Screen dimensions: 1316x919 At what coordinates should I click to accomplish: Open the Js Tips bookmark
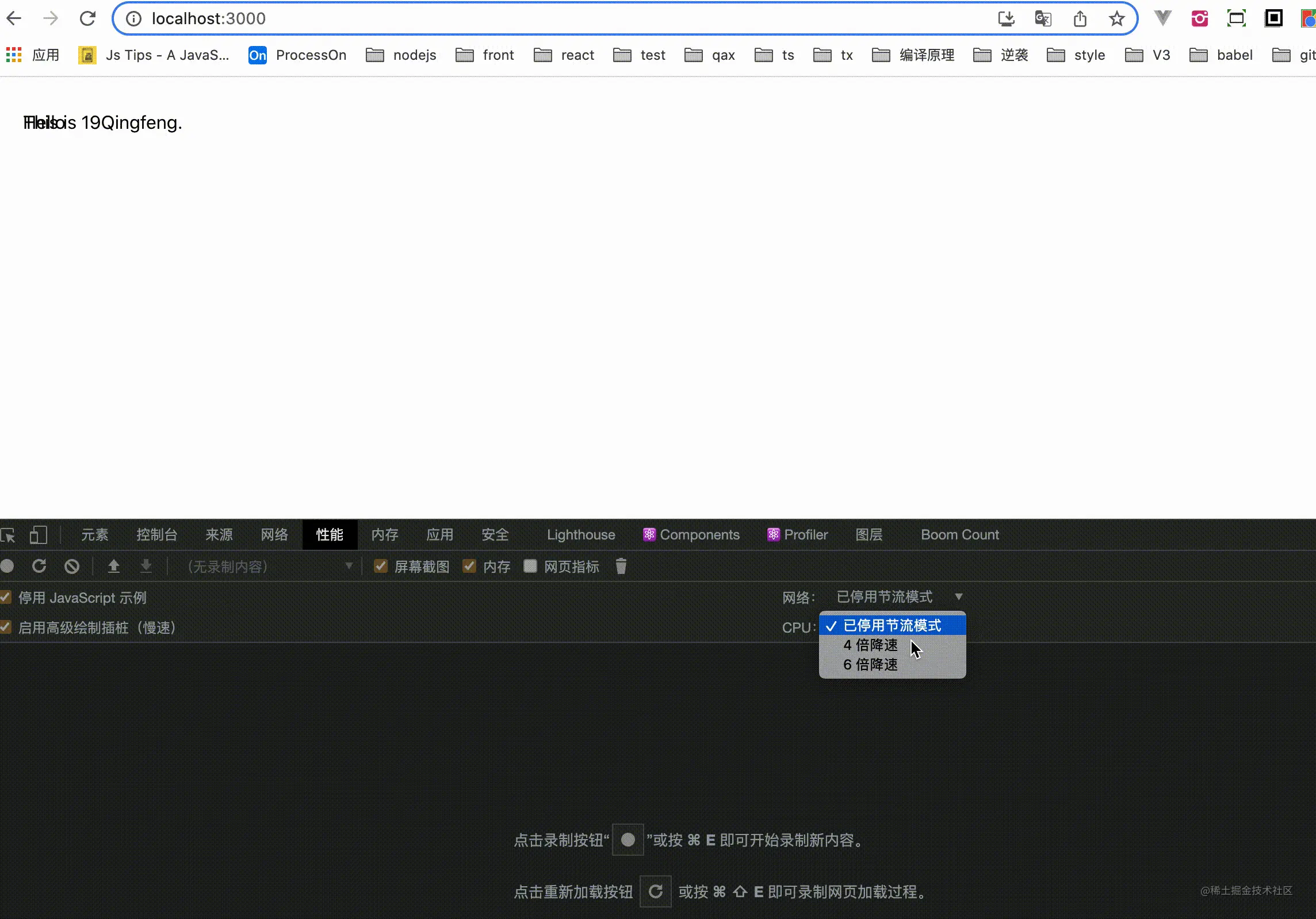(154, 55)
